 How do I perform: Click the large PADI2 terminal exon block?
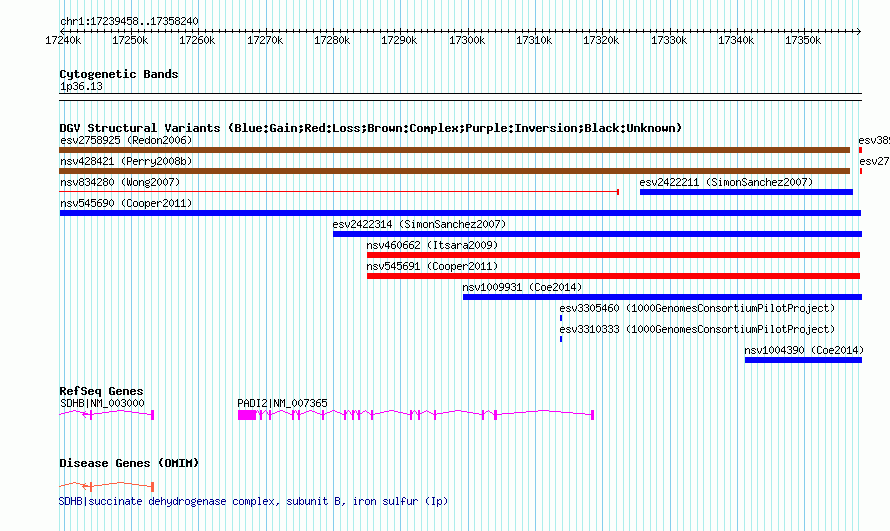click(x=247, y=415)
